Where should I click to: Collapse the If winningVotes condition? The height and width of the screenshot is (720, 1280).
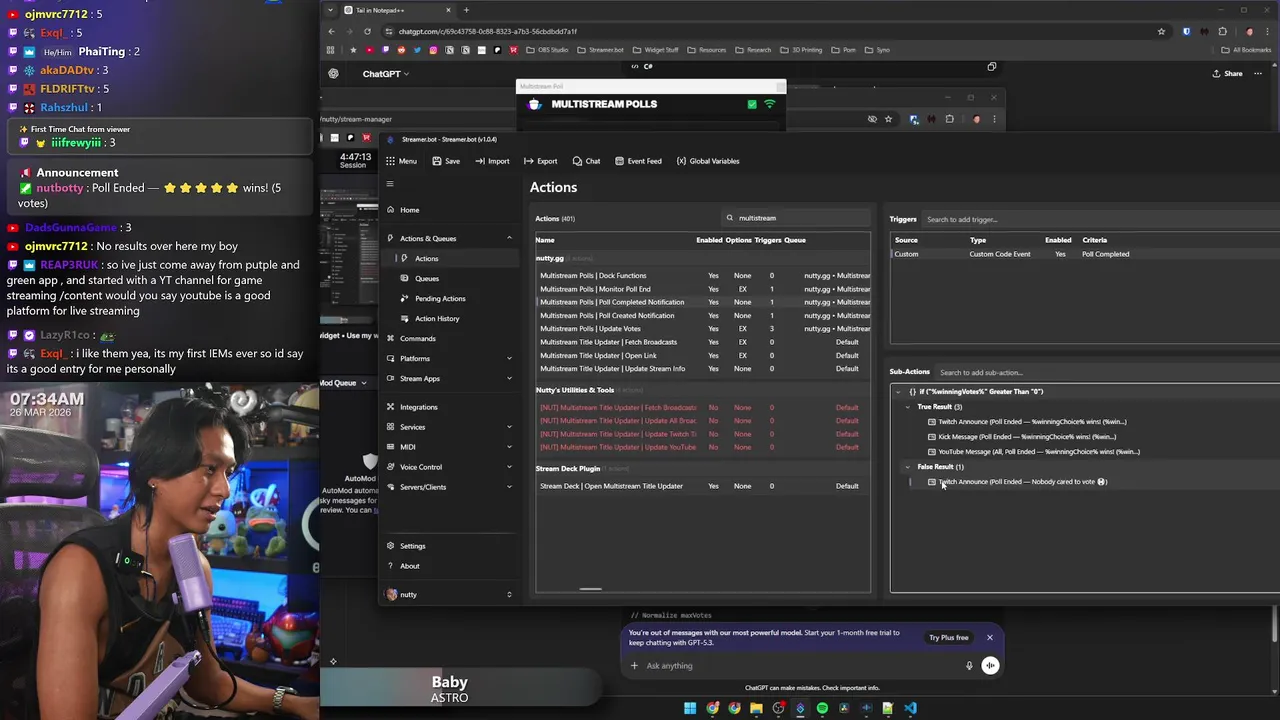898,392
